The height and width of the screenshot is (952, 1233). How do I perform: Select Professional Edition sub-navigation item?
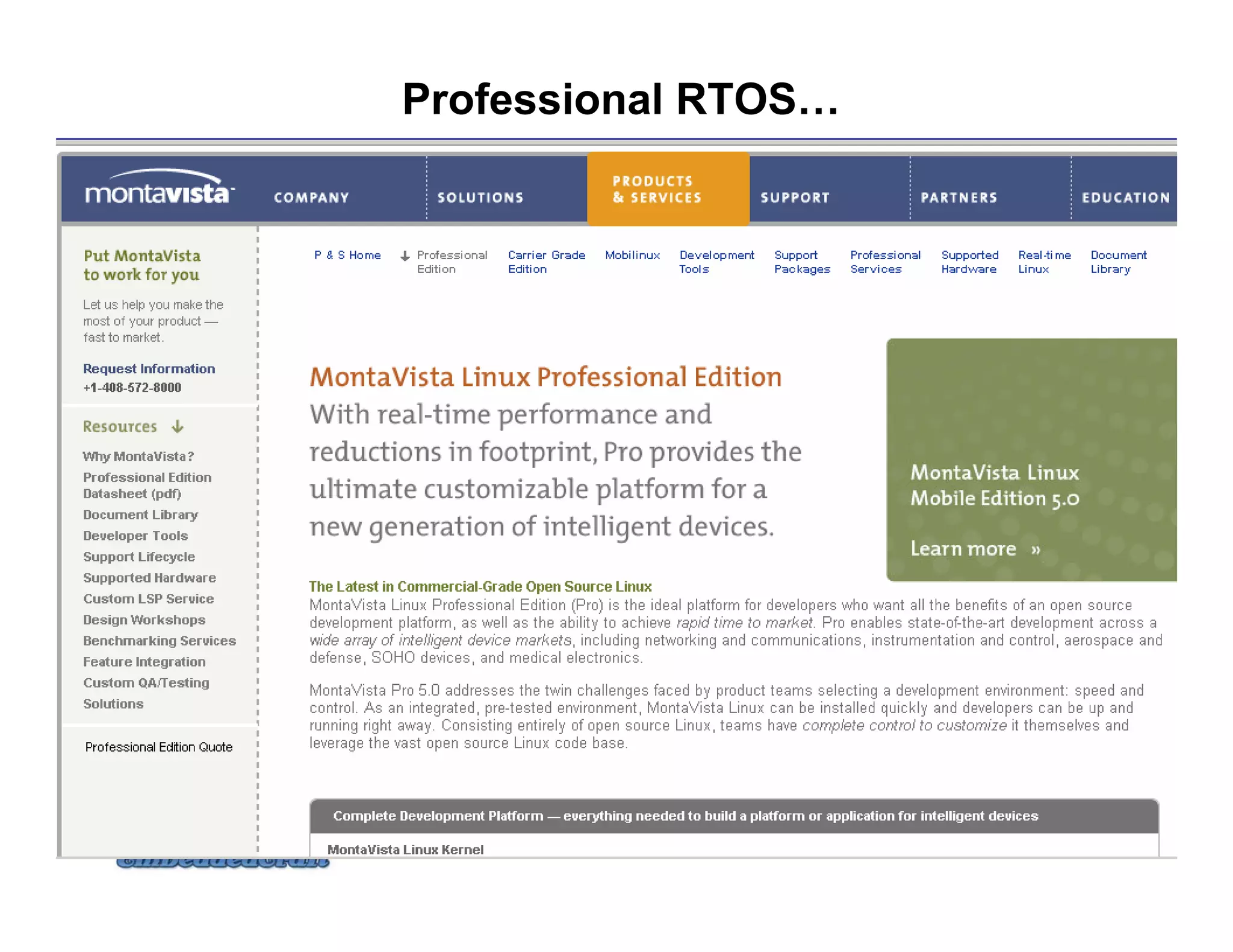(452, 262)
